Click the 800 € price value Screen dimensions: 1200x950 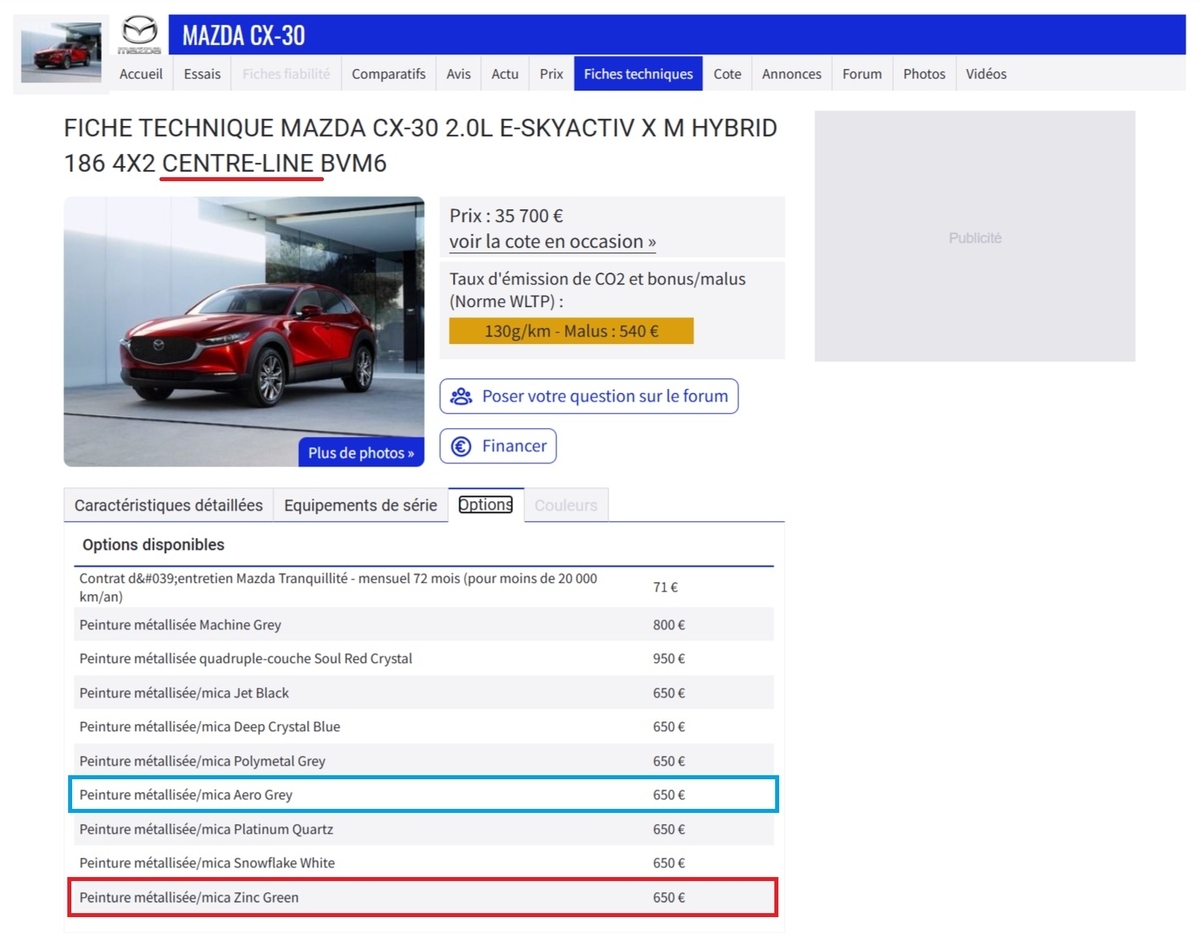point(669,625)
